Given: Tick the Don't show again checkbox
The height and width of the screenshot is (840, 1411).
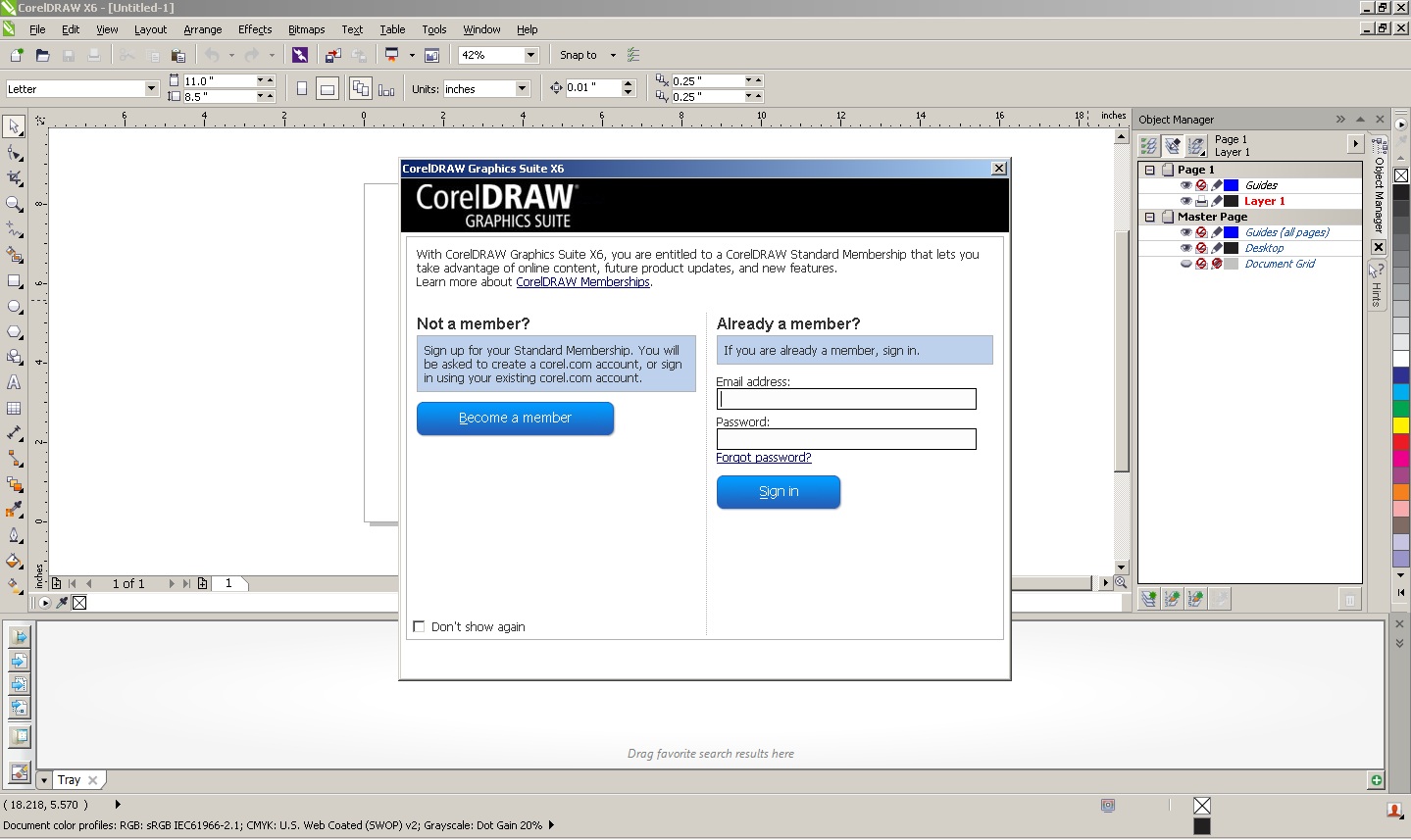Looking at the screenshot, I should click(420, 626).
